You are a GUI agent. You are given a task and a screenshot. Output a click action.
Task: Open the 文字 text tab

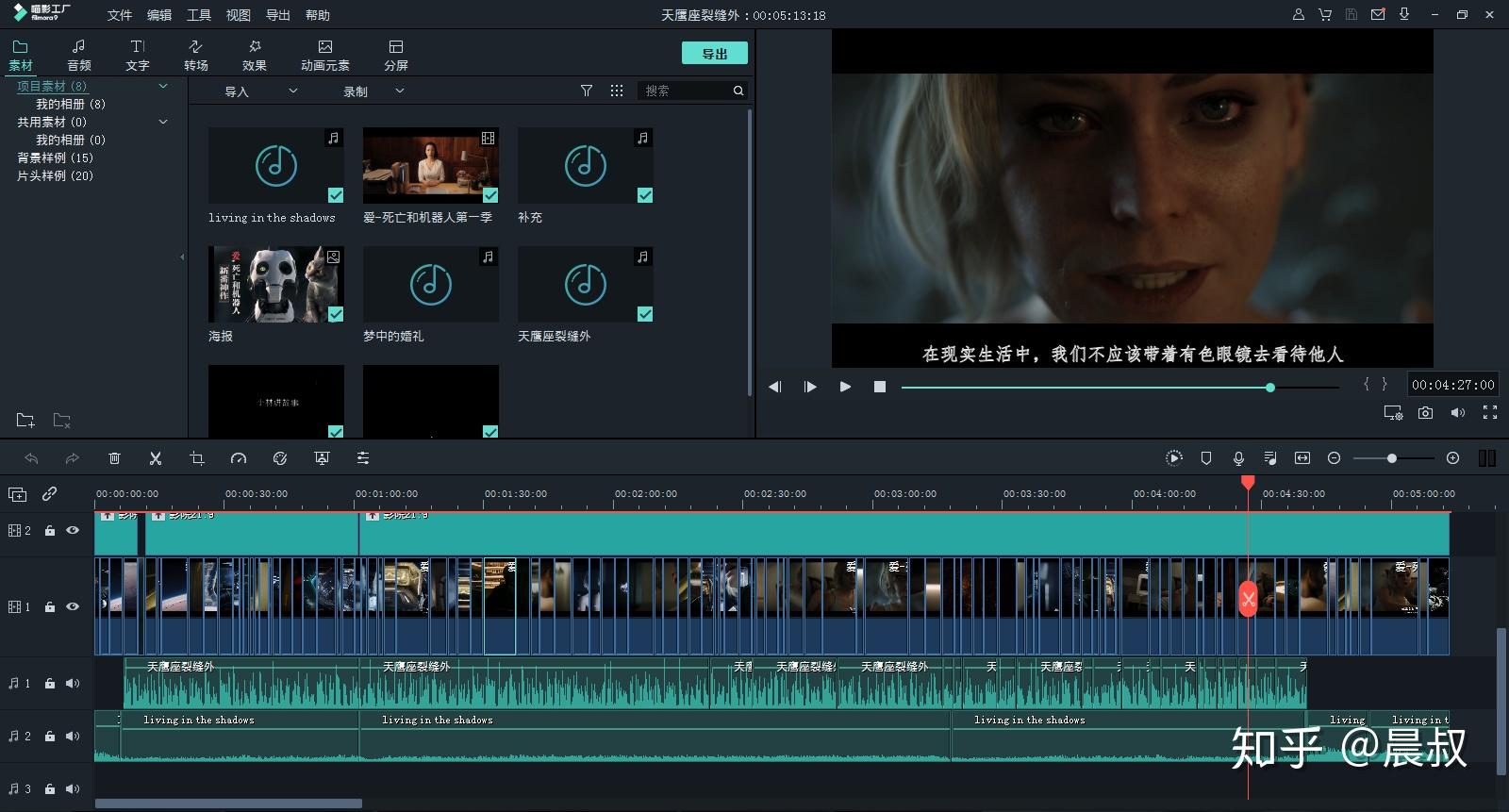[x=138, y=55]
